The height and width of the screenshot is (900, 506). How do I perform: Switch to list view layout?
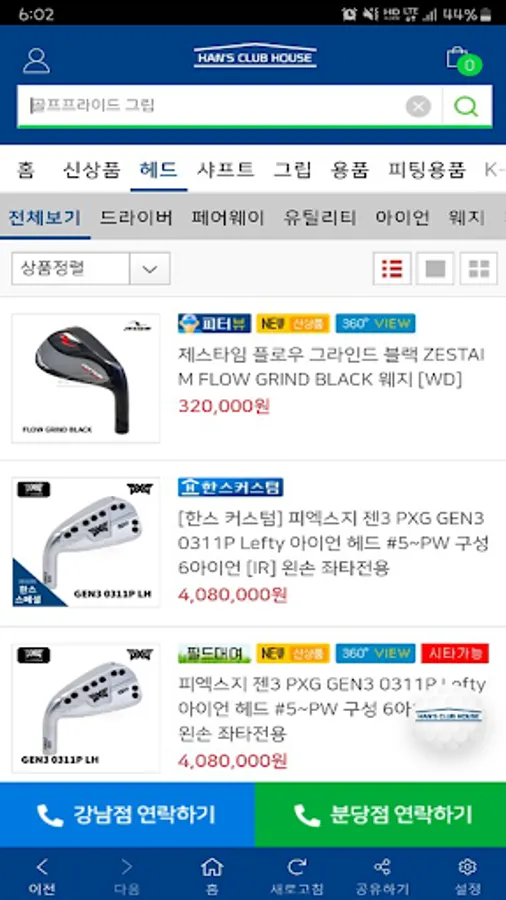click(x=392, y=268)
